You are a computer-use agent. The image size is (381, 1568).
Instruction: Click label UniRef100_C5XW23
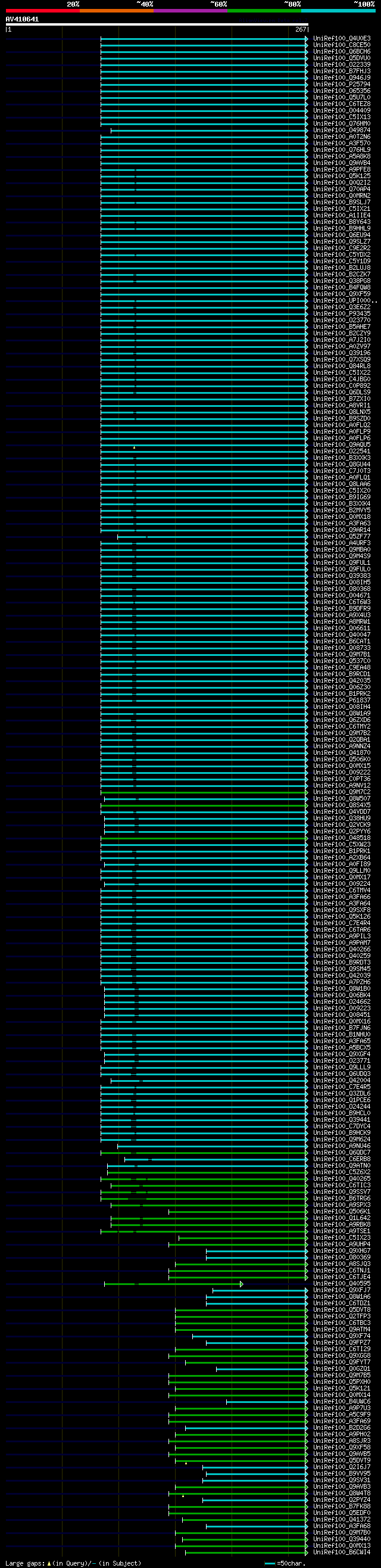[342, 844]
